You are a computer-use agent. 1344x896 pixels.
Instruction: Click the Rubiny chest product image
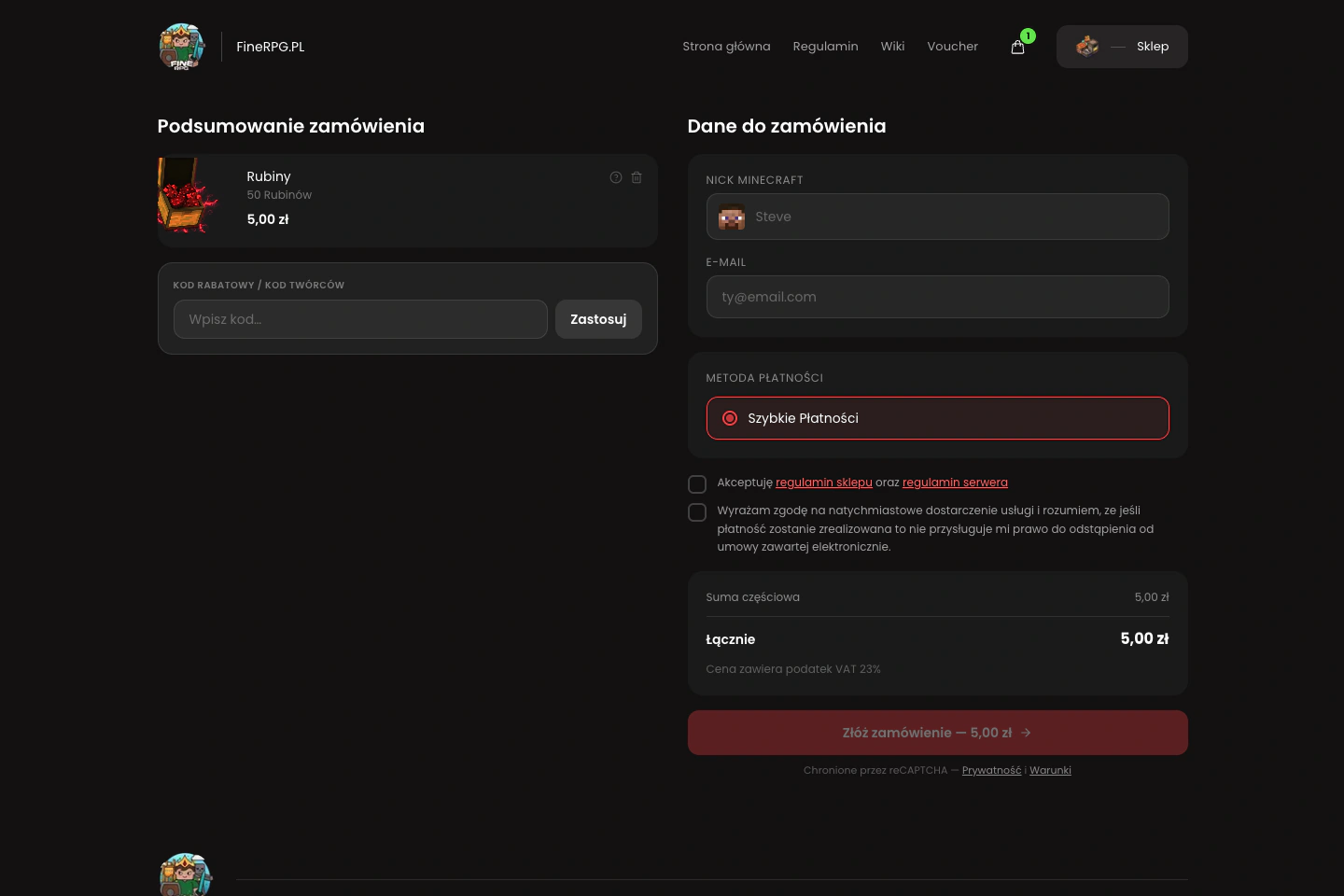coord(189,195)
